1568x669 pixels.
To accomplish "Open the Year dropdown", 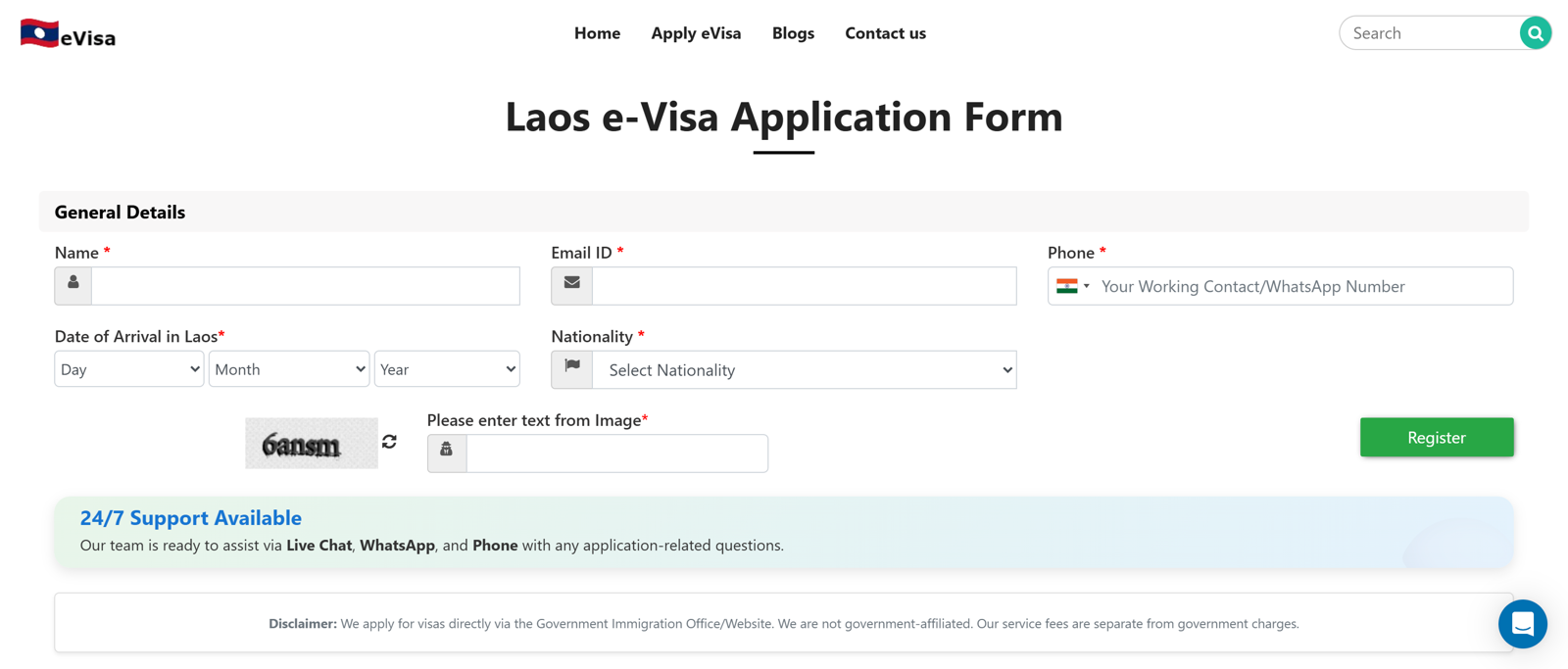I will [x=447, y=369].
